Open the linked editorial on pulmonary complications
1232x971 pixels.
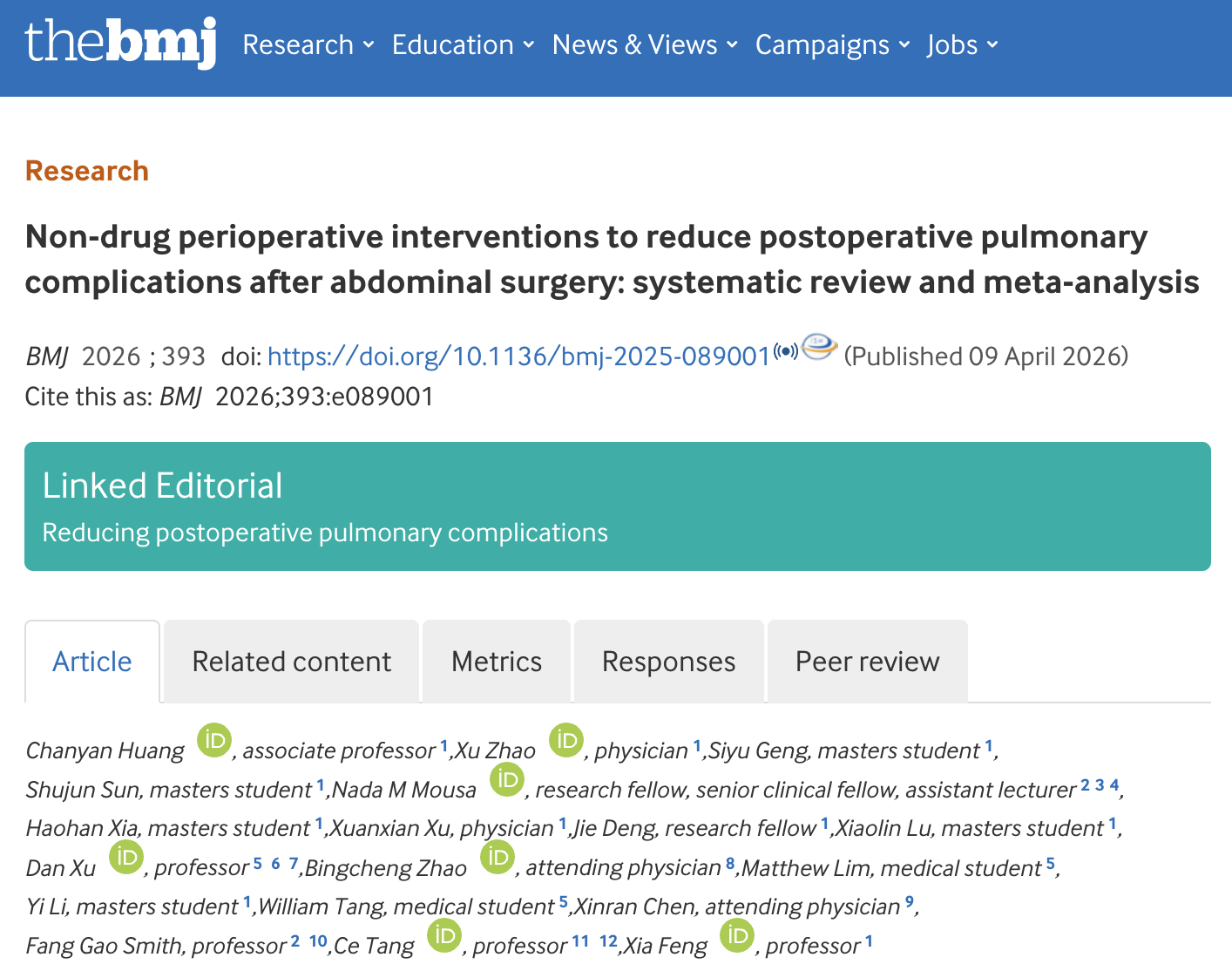tap(325, 533)
